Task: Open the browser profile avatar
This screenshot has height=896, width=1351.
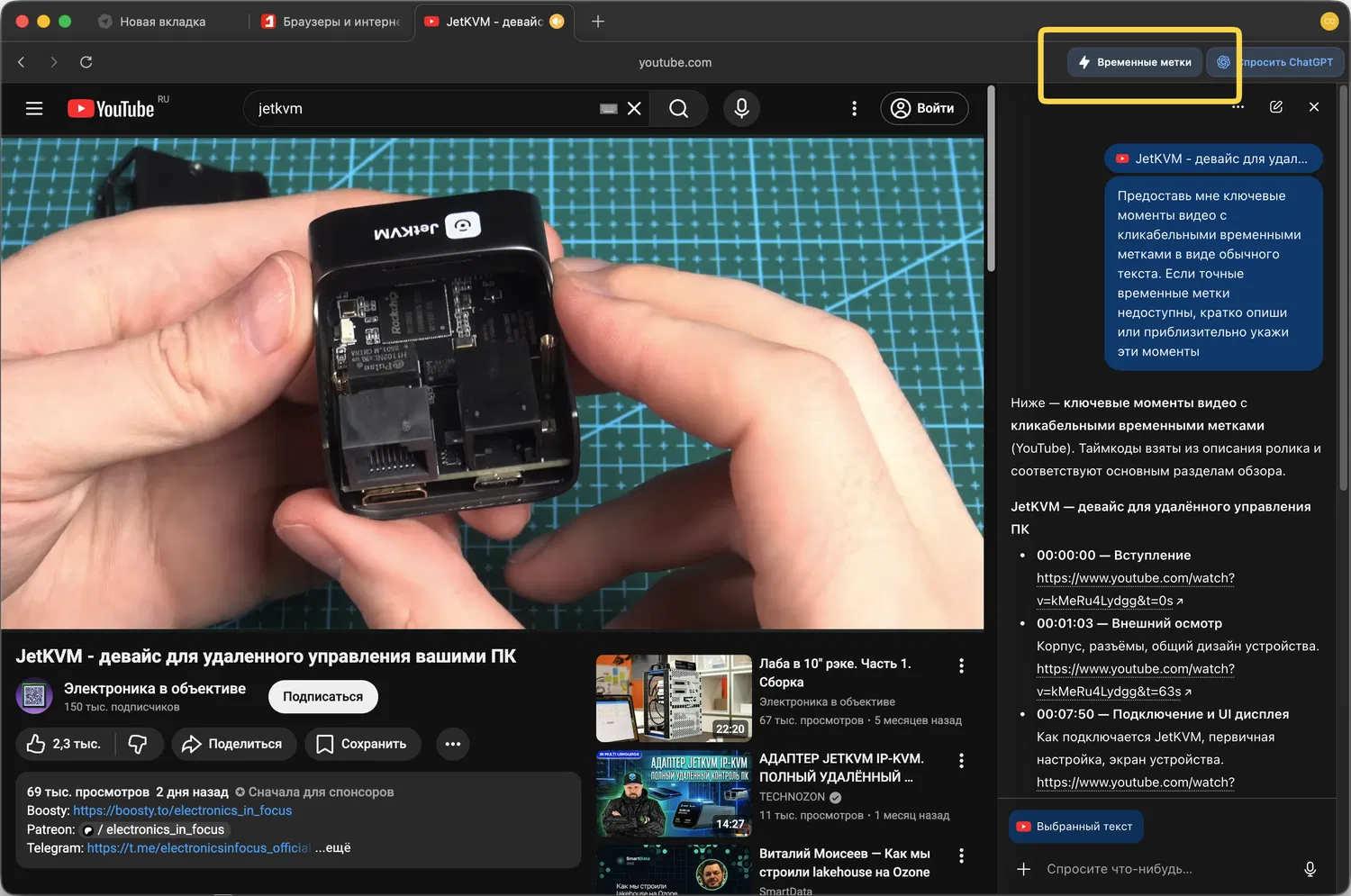Action: point(1329,22)
